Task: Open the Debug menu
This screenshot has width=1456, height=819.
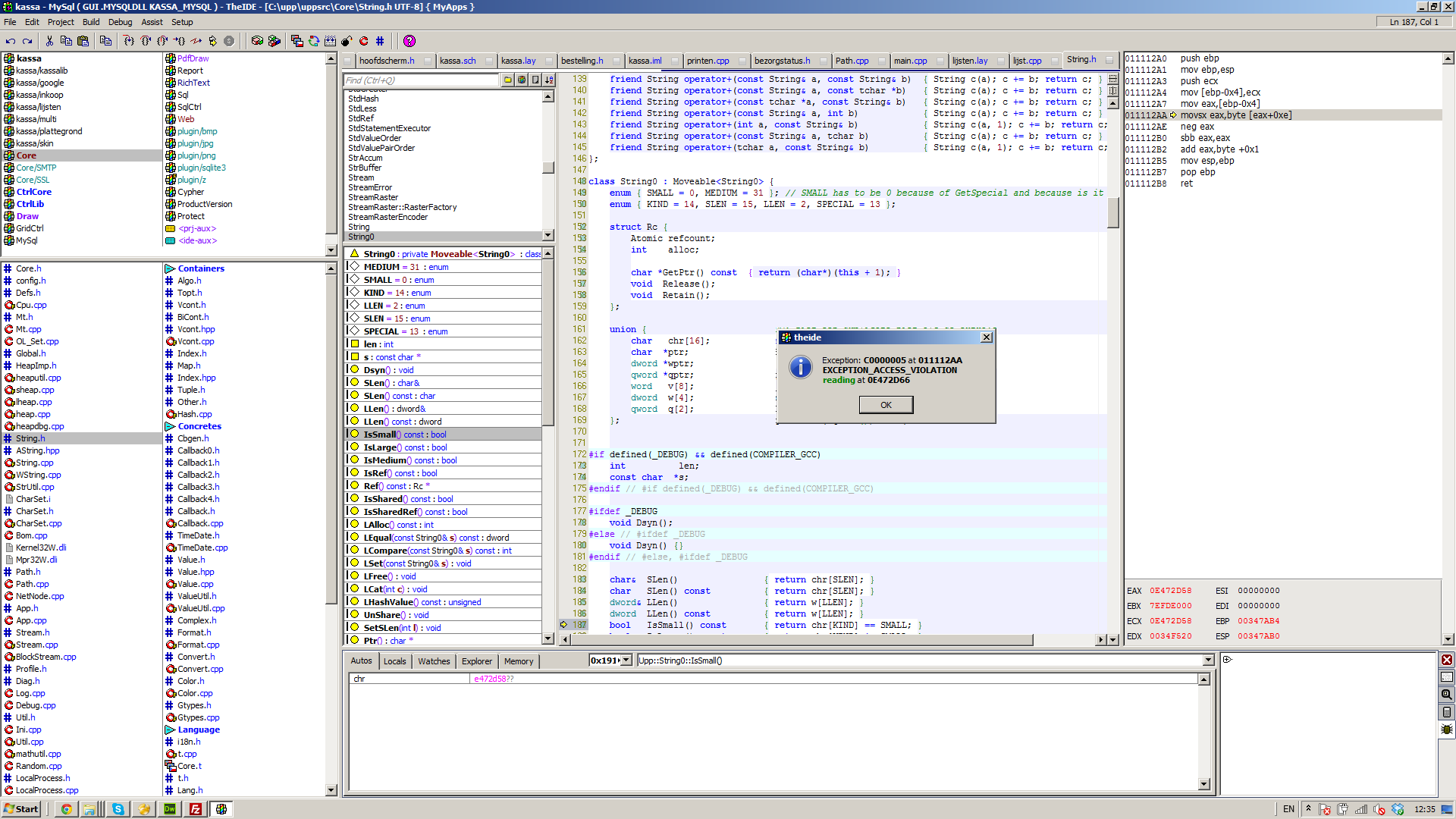Action: click(120, 22)
